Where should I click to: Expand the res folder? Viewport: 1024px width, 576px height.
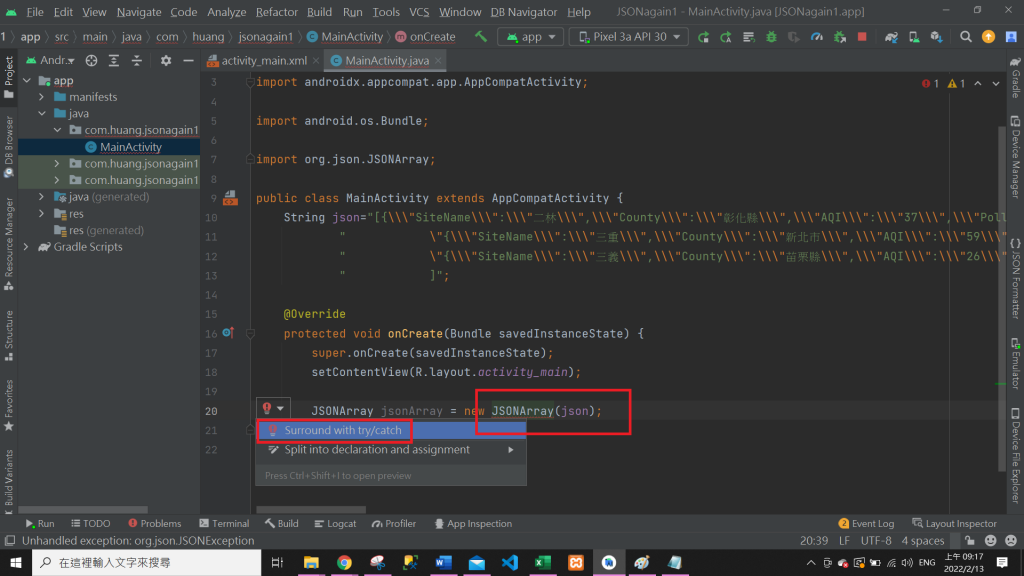(42, 214)
